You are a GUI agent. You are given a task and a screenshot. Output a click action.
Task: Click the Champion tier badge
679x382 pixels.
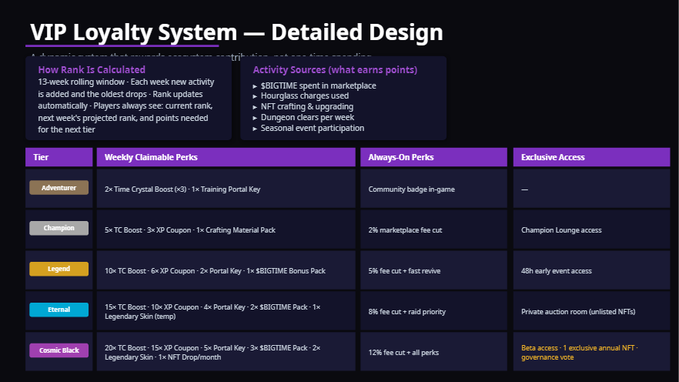[x=59, y=228]
